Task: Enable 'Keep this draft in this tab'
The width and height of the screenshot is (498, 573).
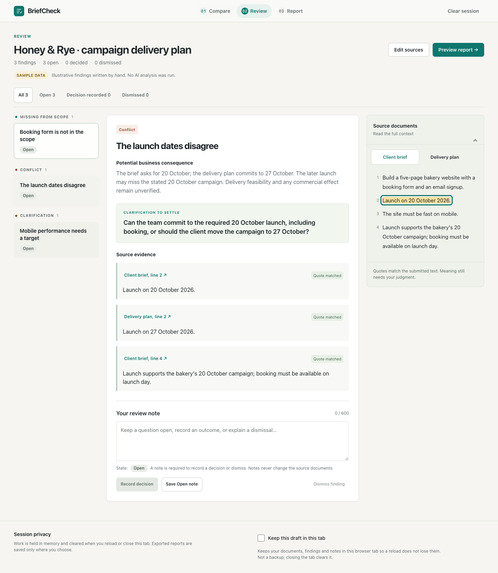Action: pos(261,538)
